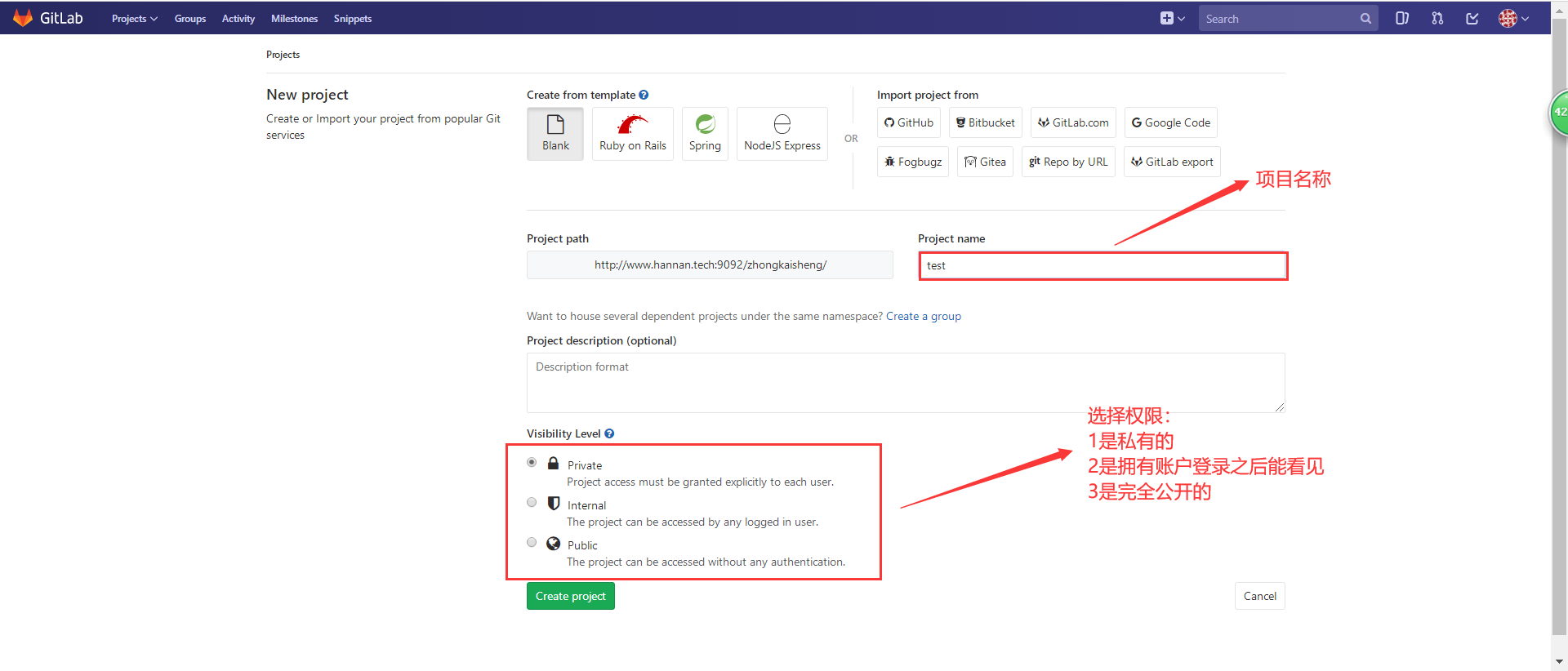Screen dimensions: 1568x671
Task: Import project from GitHub
Action: click(x=909, y=122)
